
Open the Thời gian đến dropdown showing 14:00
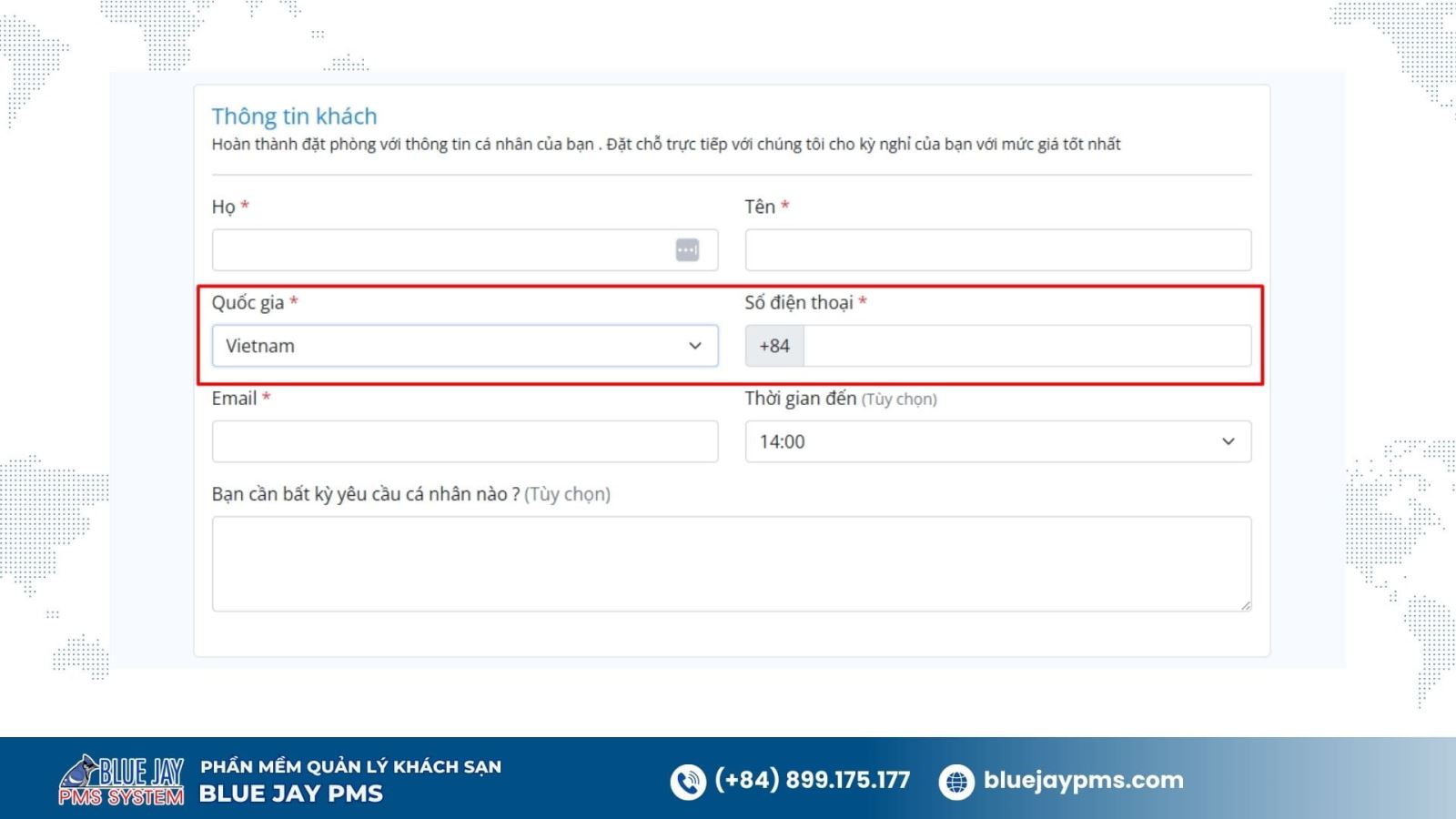click(997, 441)
